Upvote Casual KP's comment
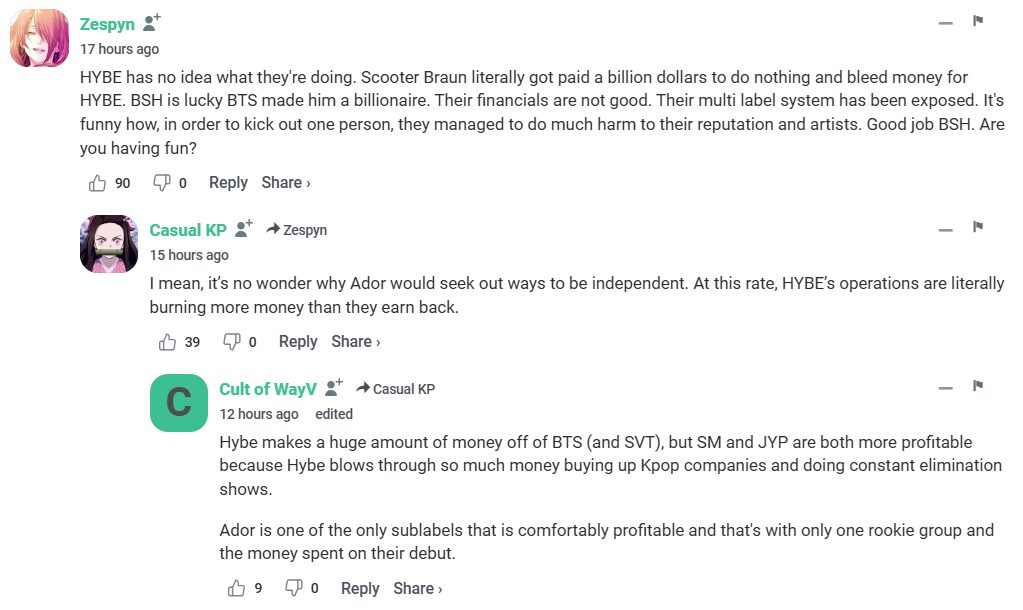1023x610 pixels. coord(167,342)
